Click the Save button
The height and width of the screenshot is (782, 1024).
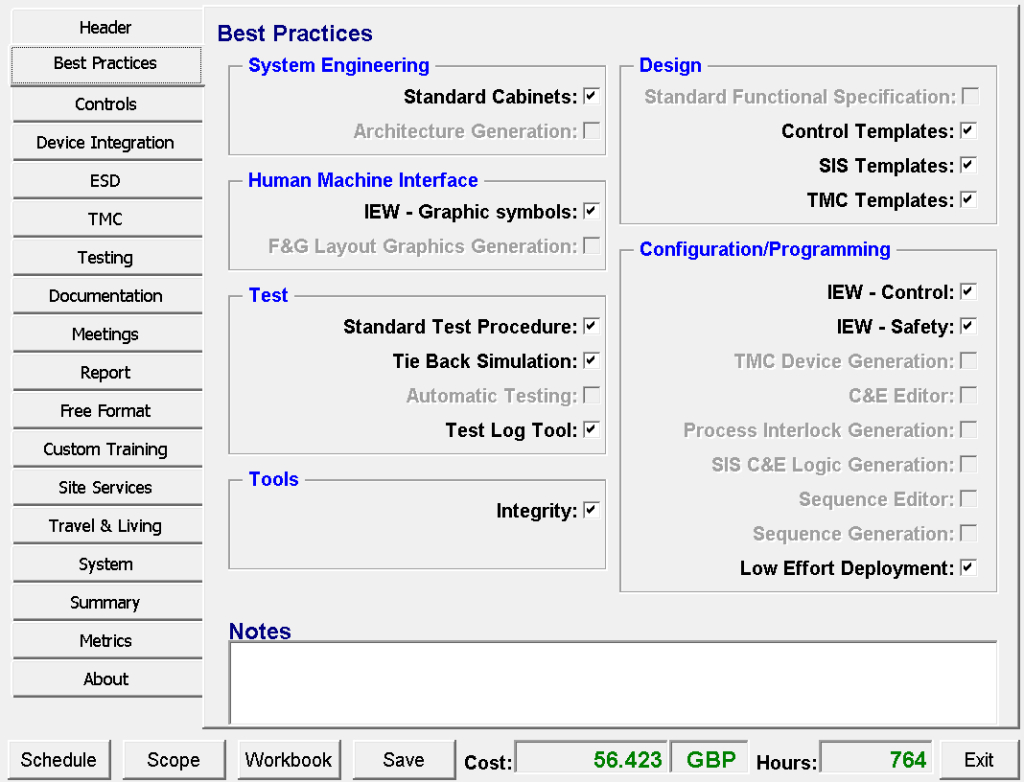[x=403, y=760]
